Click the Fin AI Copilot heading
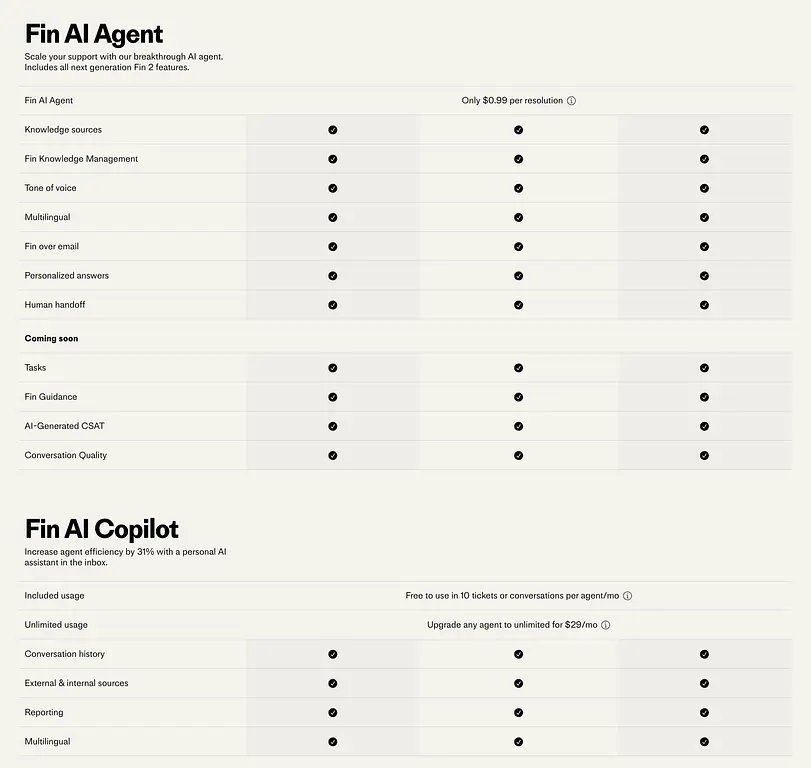Viewport: 811px width, 768px height. pyautogui.click(x=102, y=529)
